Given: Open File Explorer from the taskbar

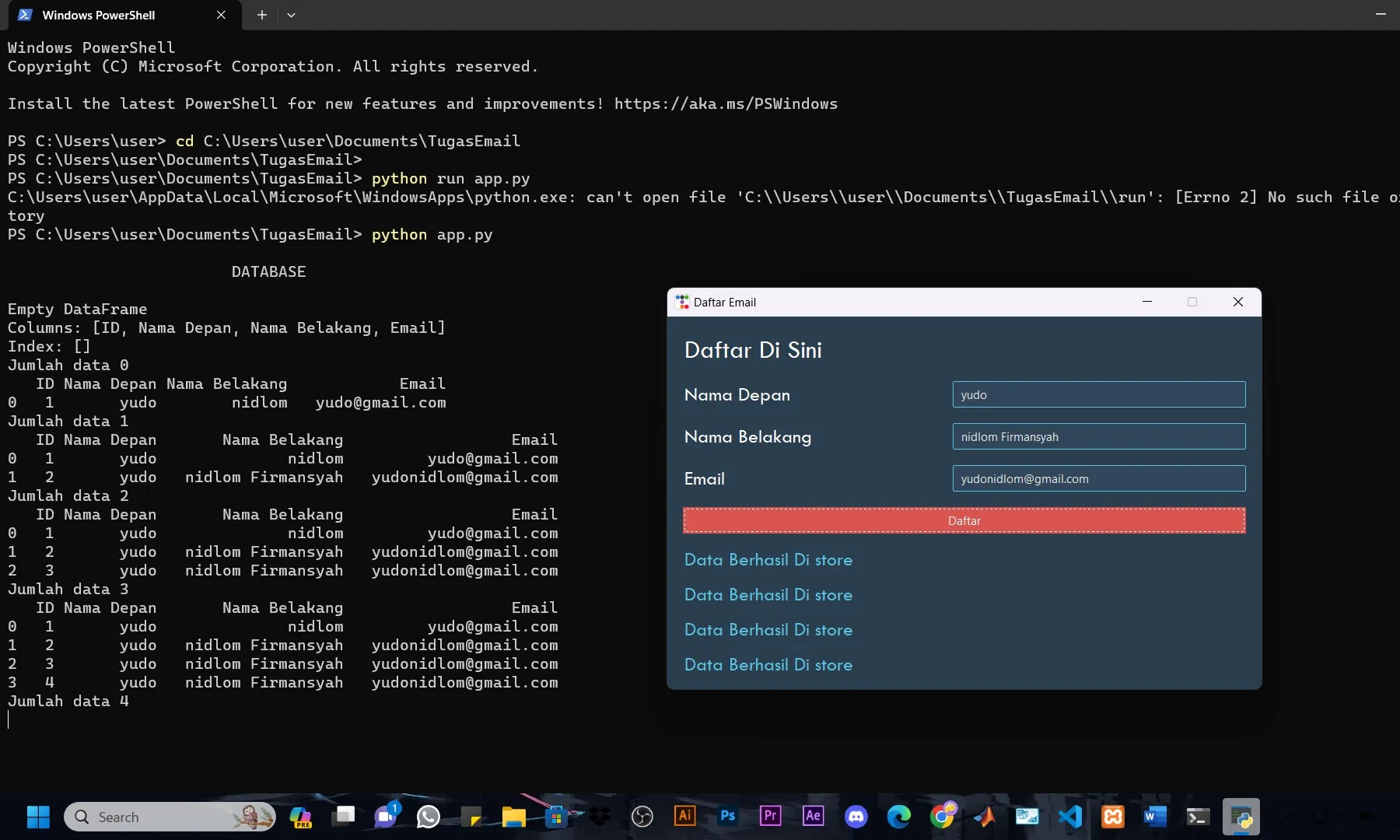Looking at the screenshot, I should (513, 817).
